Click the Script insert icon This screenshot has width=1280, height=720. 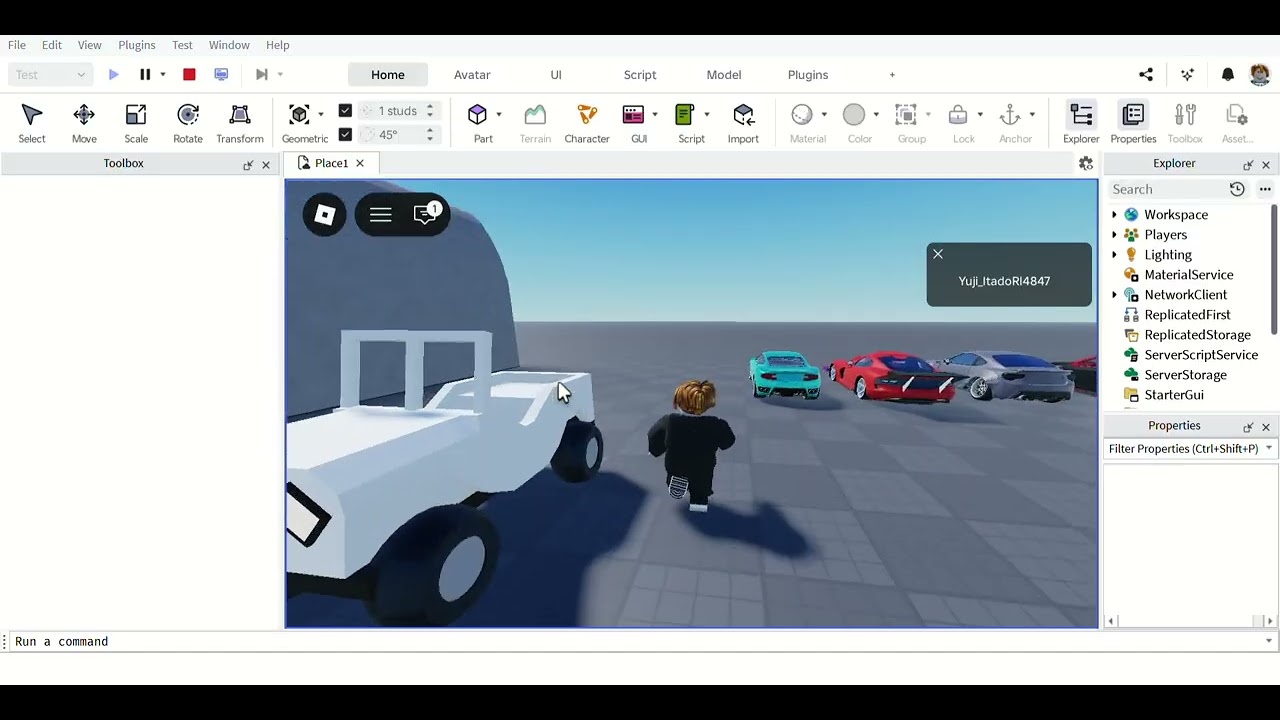click(x=685, y=114)
